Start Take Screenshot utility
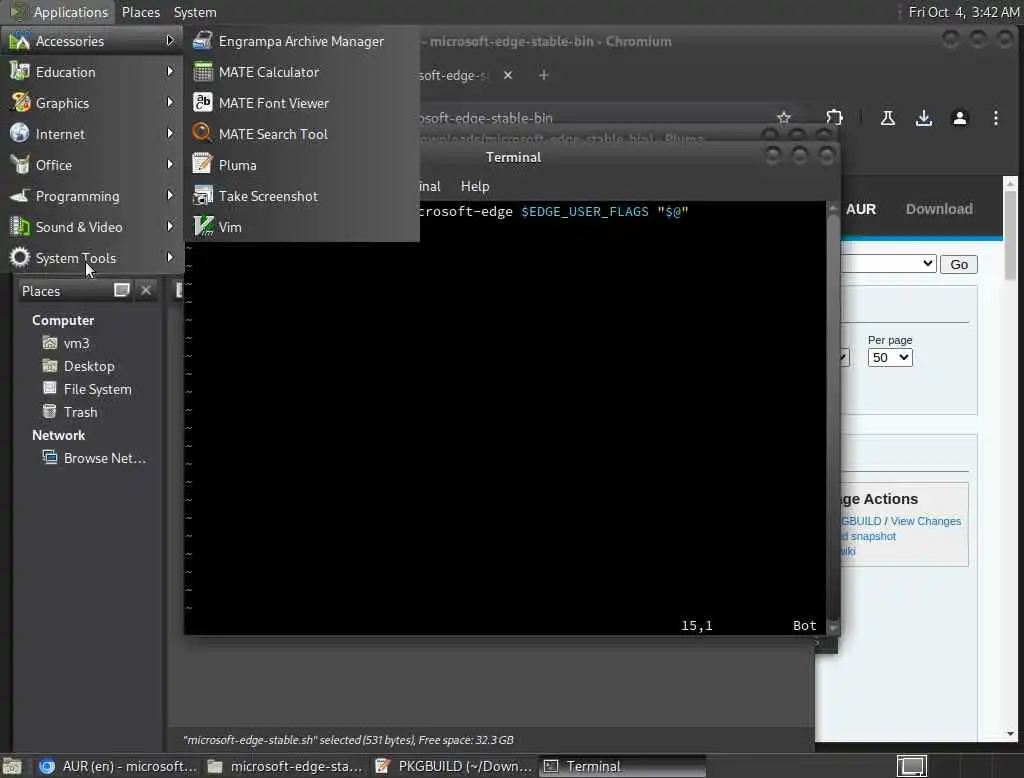 (x=301, y=196)
